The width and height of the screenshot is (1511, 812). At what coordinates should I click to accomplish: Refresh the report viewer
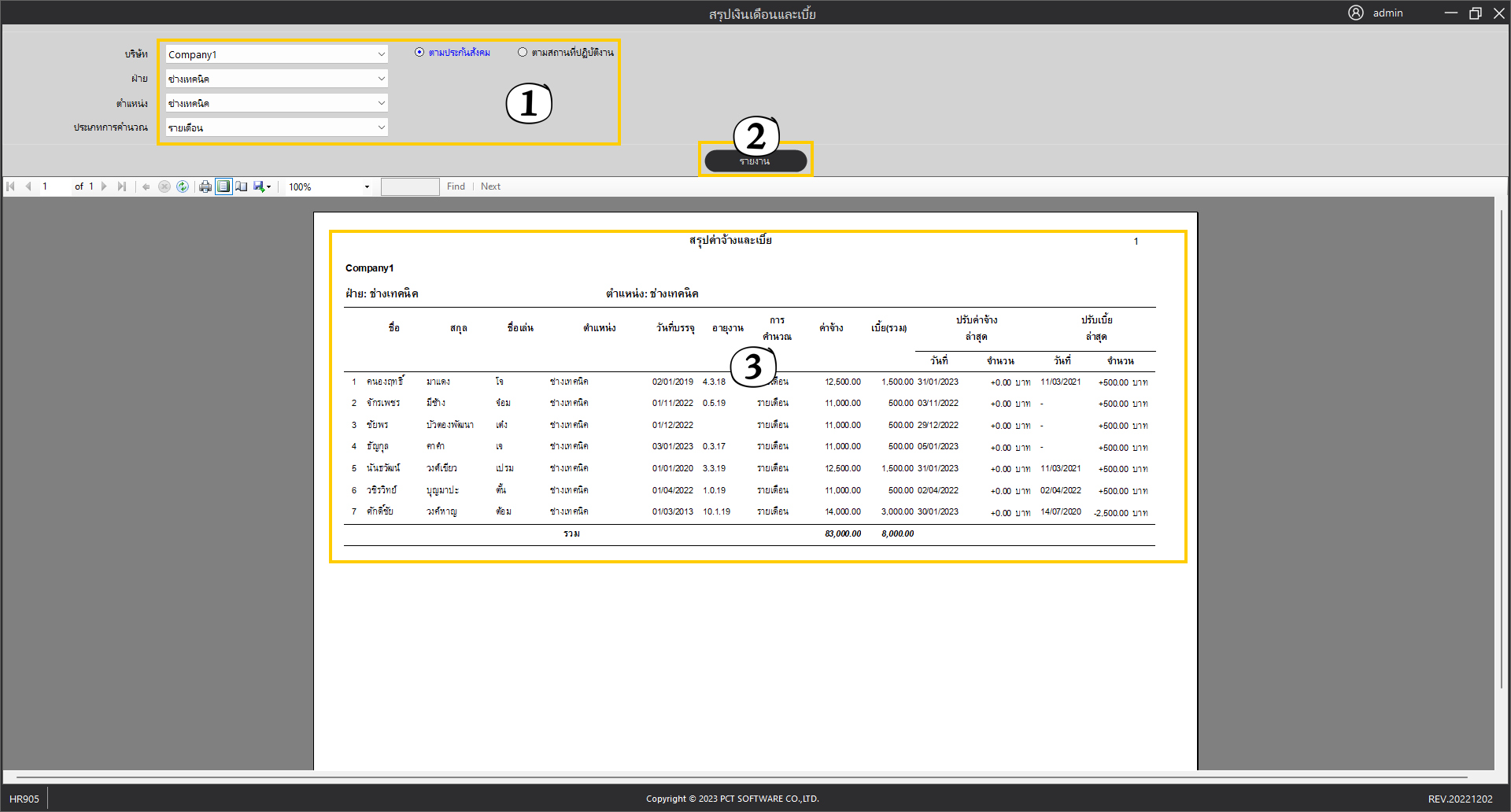[183, 186]
